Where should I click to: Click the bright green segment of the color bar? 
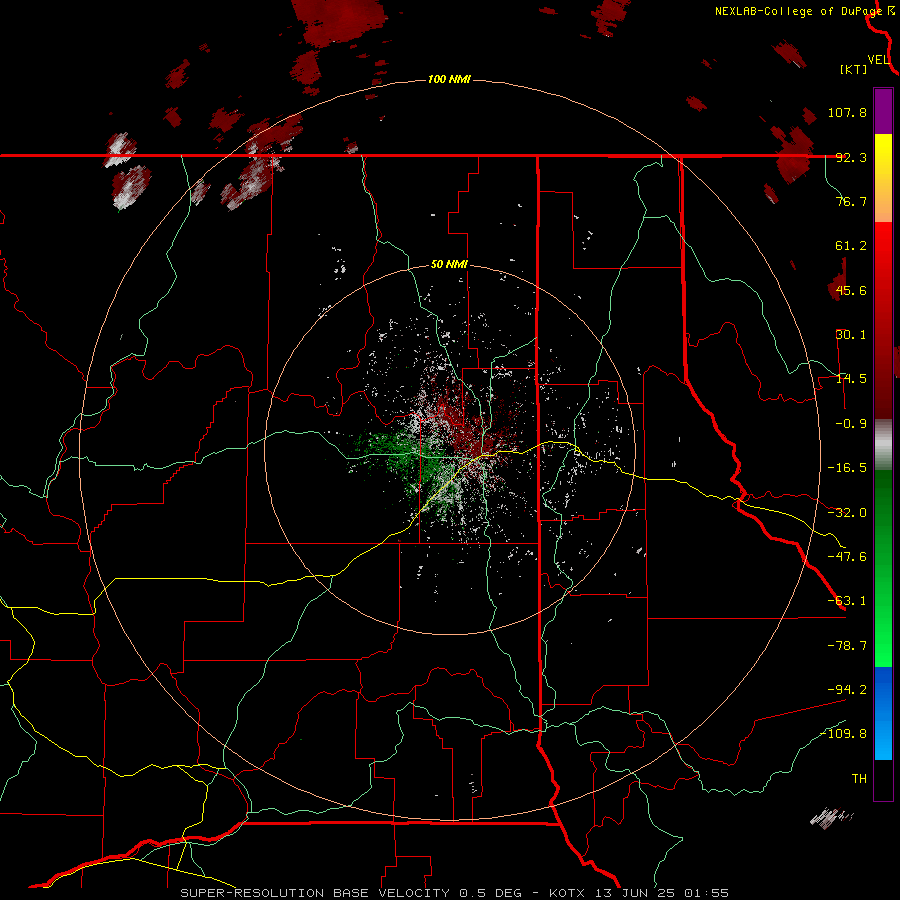pos(883,568)
